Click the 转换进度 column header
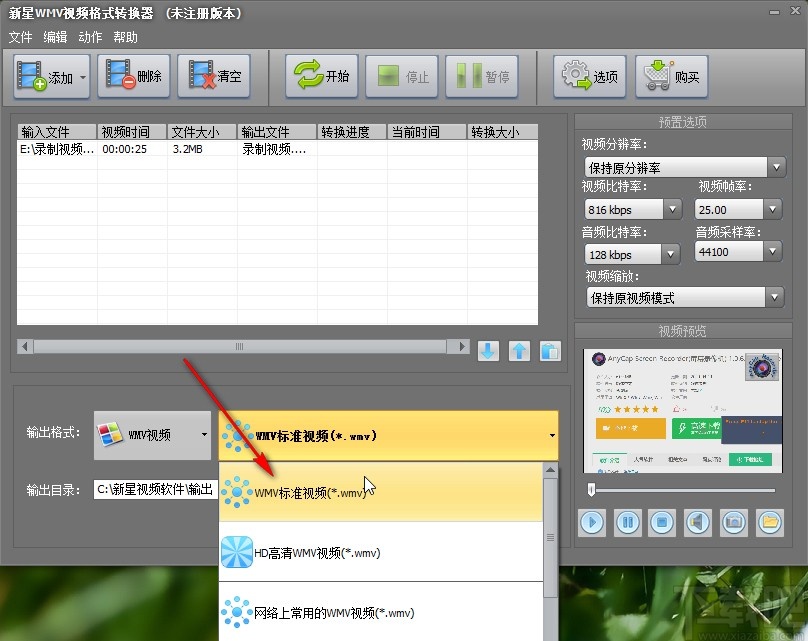The height and width of the screenshot is (641, 808). (352, 132)
